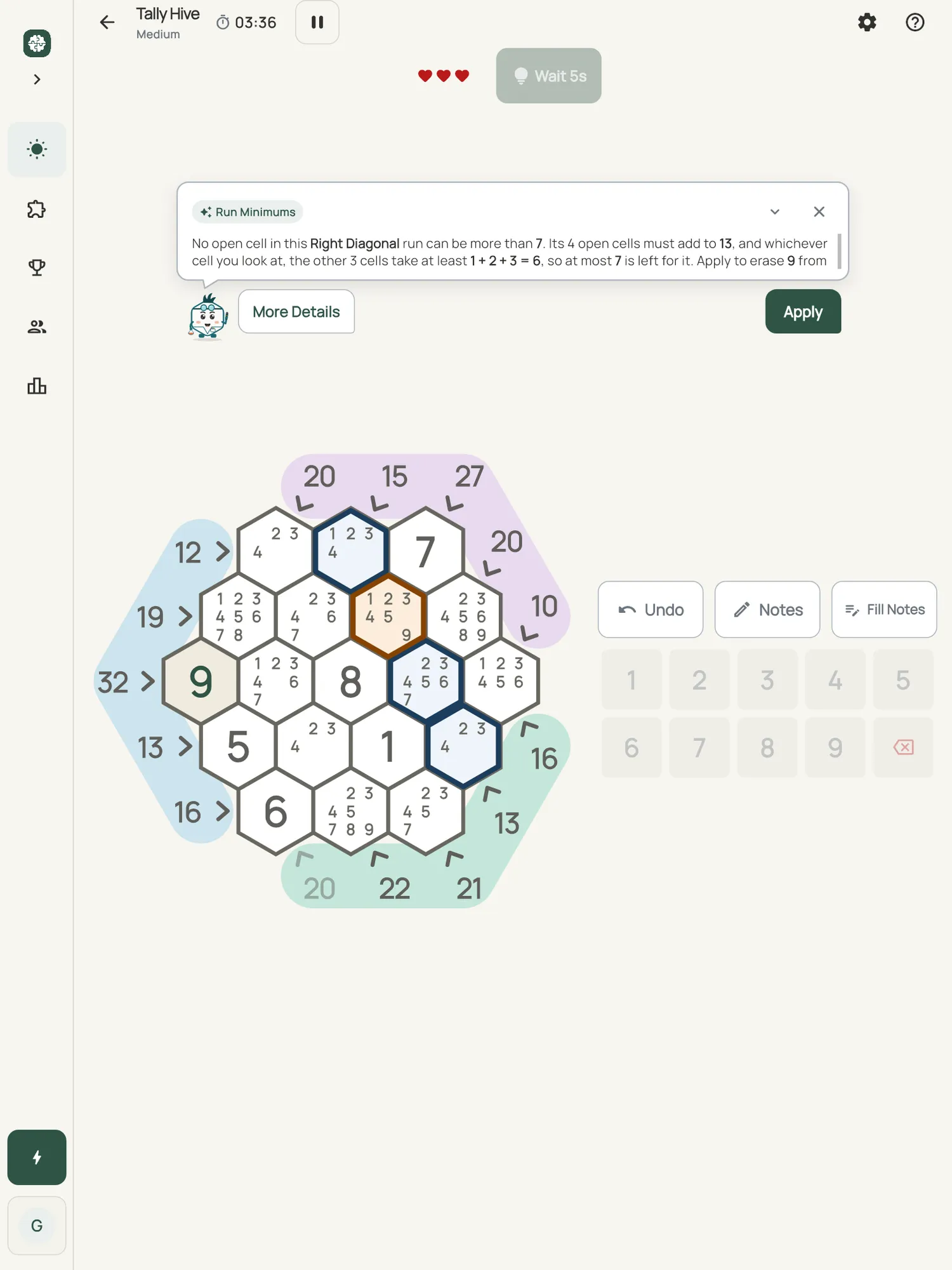Select number 8 on keypad
The width and height of the screenshot is (952, 1270).
click(x=767, y=748)
